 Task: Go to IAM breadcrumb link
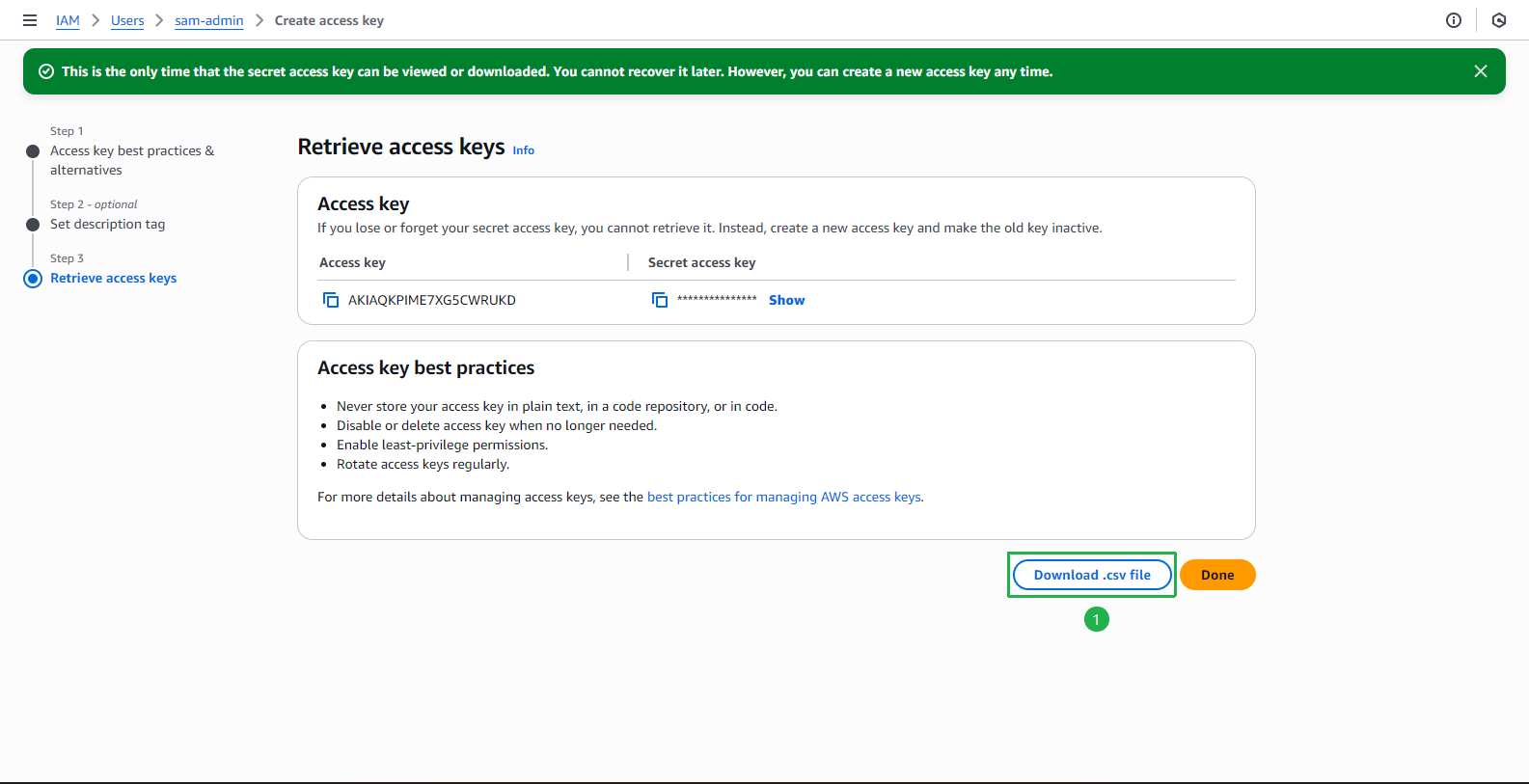[68, 20]
